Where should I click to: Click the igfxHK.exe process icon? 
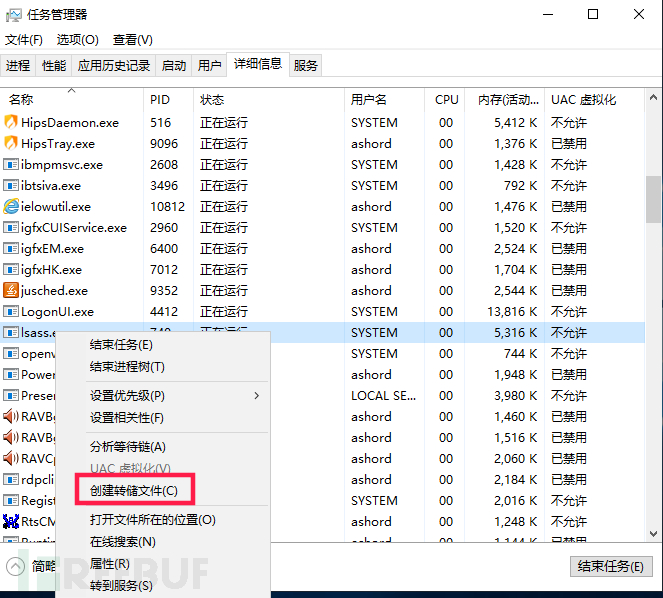click(11, 269)
